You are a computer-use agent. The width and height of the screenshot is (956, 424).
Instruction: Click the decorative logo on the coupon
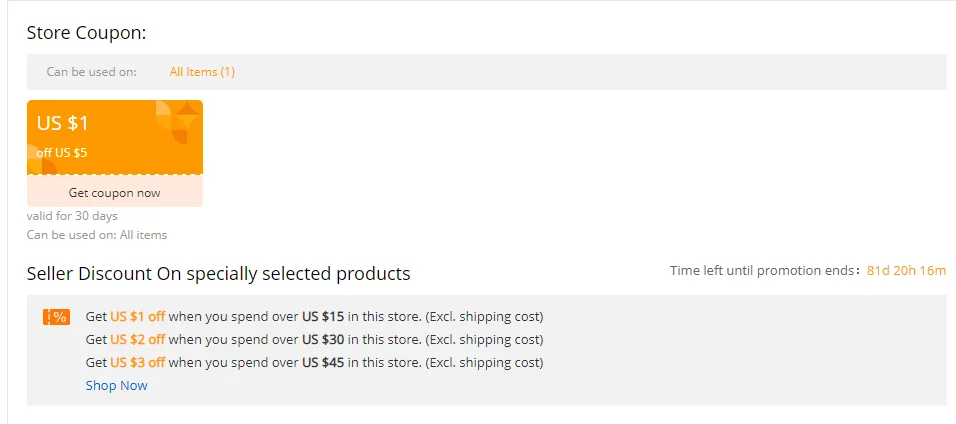[177, 121]
